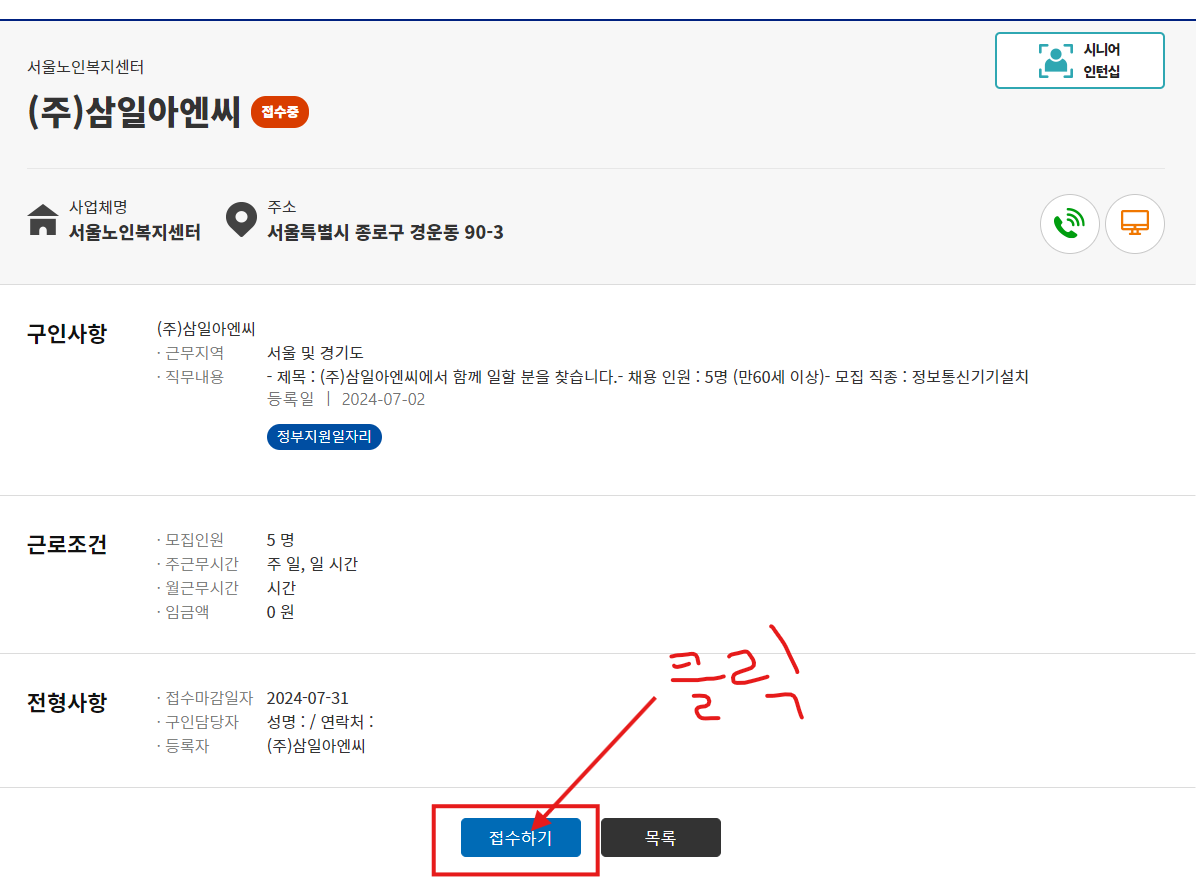The height and width of the screenshot is (877, 1198).
Task: Click the location pin icon beside 주소
Action: tap(241, 220)
